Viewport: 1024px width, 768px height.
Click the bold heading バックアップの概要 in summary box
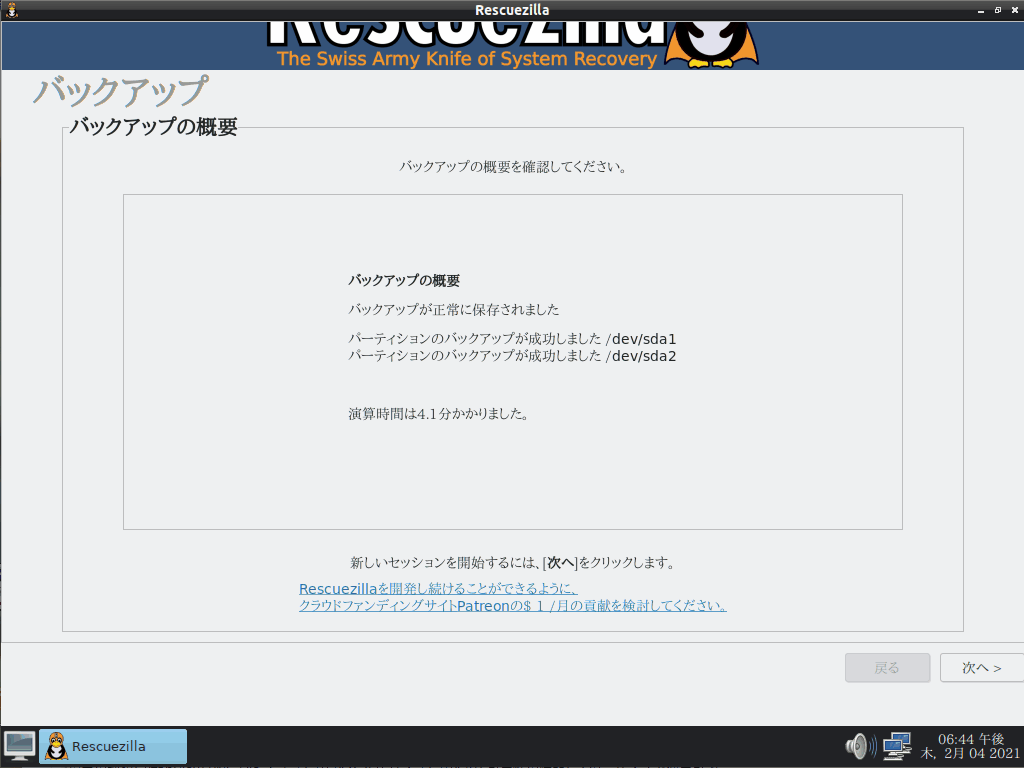404,281
